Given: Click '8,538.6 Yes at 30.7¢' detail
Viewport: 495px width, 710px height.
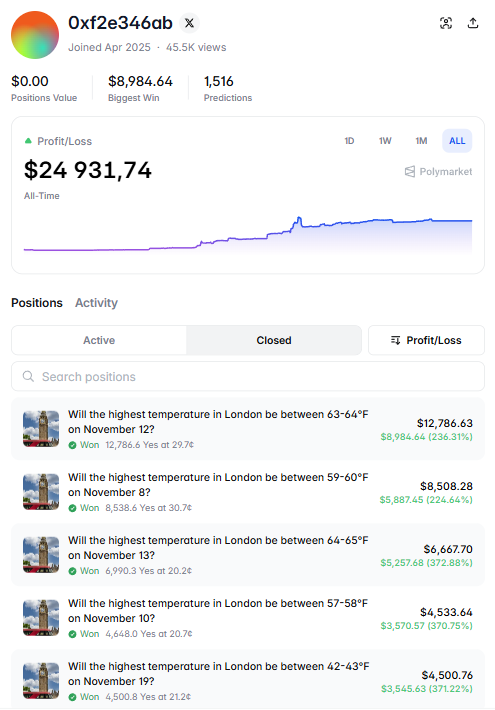Looking at the screenshot, I should click(149, 508).
